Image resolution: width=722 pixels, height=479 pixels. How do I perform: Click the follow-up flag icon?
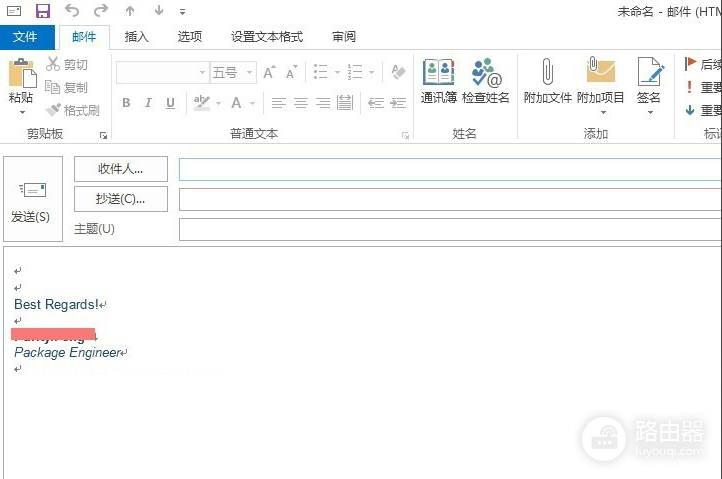pos(690,64)
